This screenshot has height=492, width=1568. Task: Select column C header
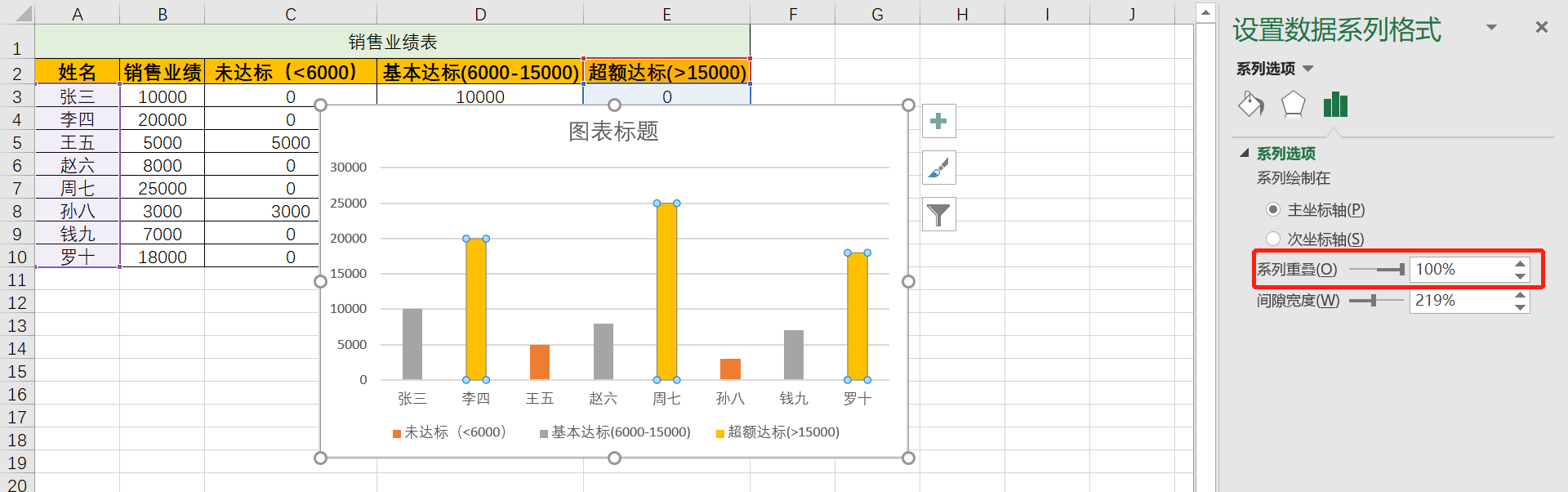click(291, 14)
